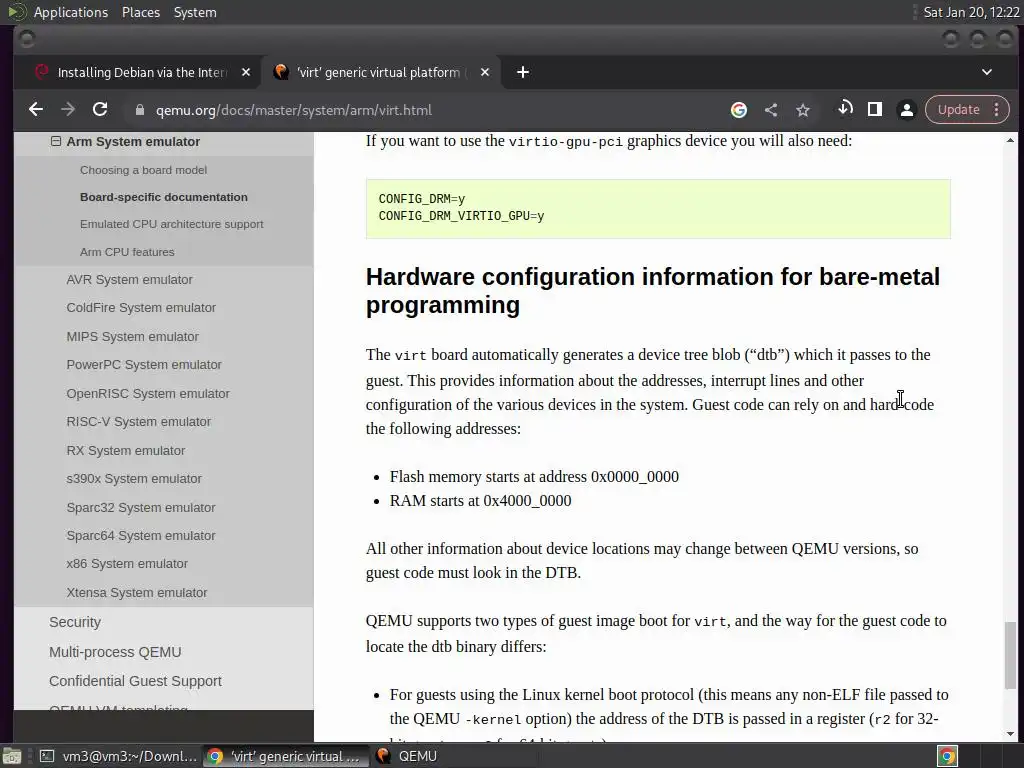Click the address bar URL field

click(x=293, y=110)
